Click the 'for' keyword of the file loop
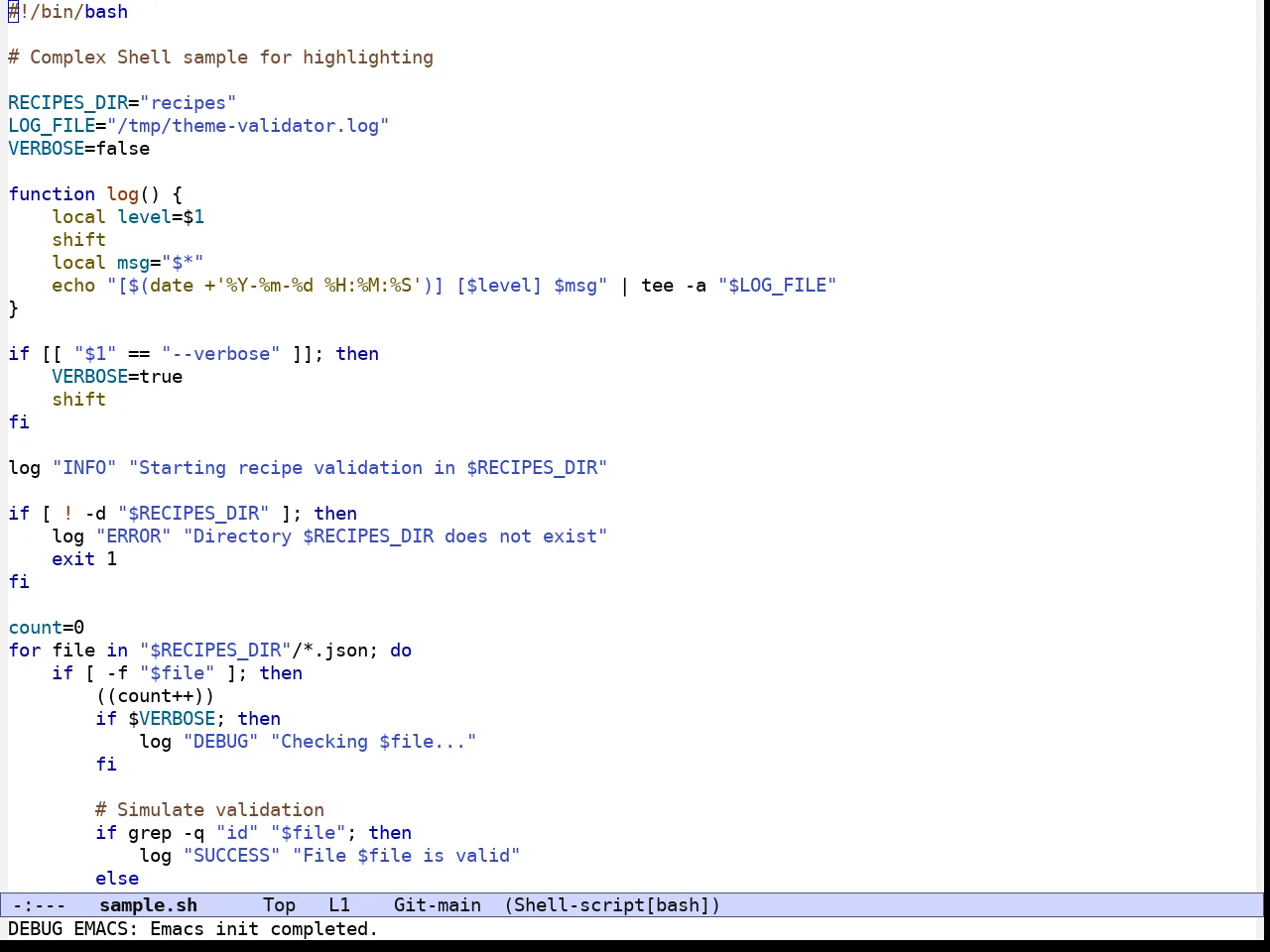 tap(25, 651)
